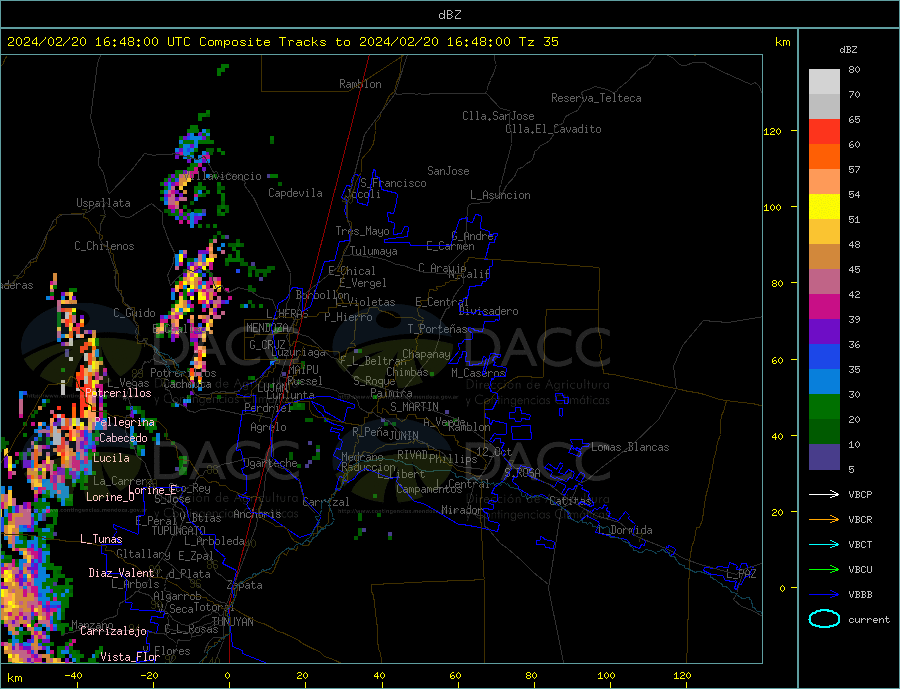The height and width of the screenshot is (689, 900).
Task: Select the slate 5-10 dBZ color band
Action: coord(824,457)
